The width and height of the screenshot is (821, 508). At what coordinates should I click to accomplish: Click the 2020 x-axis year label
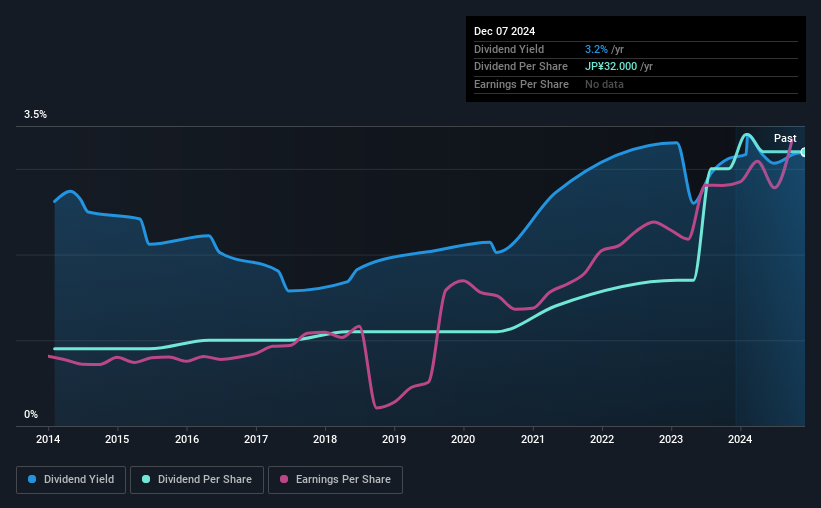[463, 439]
